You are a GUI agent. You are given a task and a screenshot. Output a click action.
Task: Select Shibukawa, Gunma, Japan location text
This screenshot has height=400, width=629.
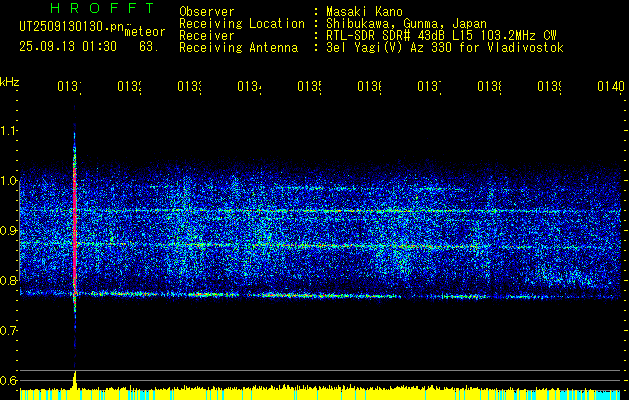pos(406,24)
